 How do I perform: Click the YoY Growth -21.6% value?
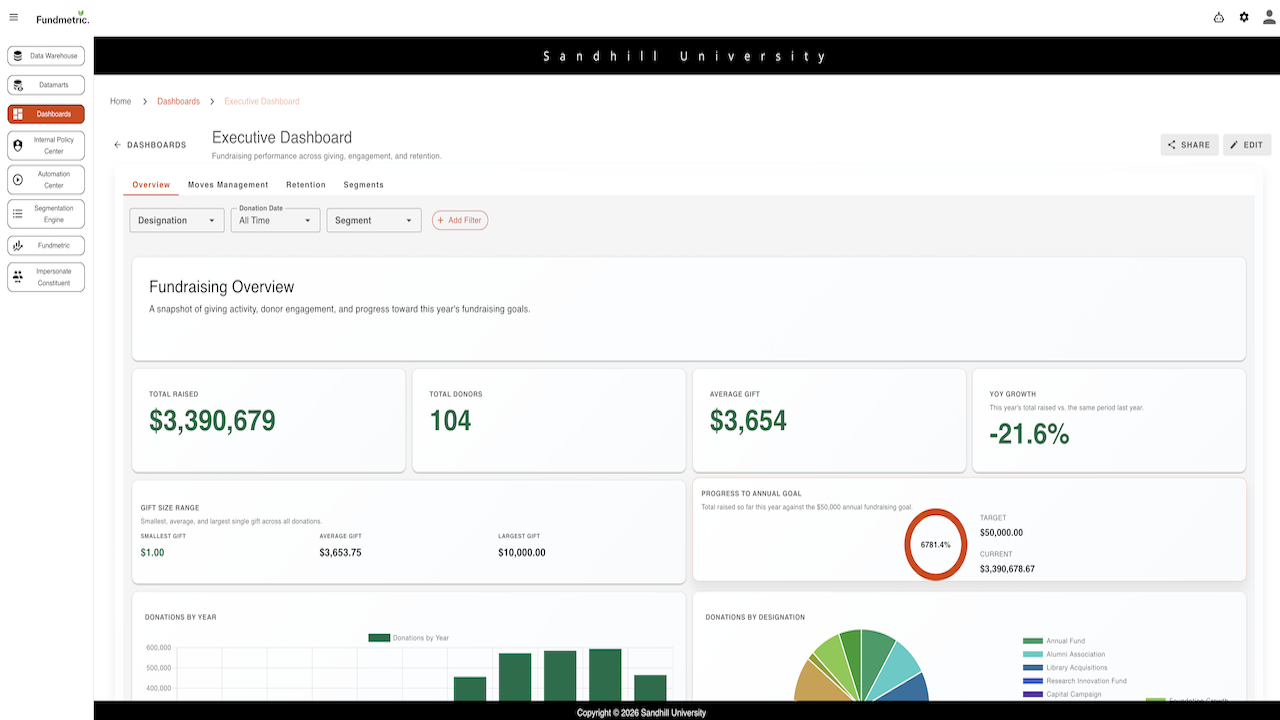(1029, 434)
